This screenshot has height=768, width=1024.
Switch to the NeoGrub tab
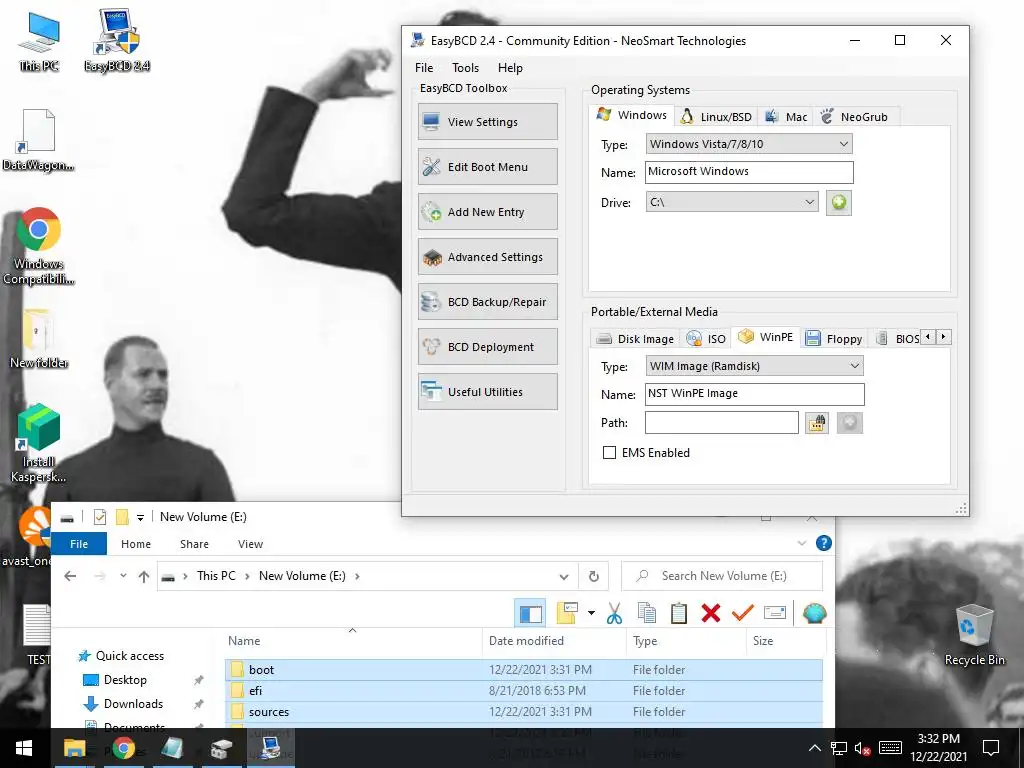[855, 117]
